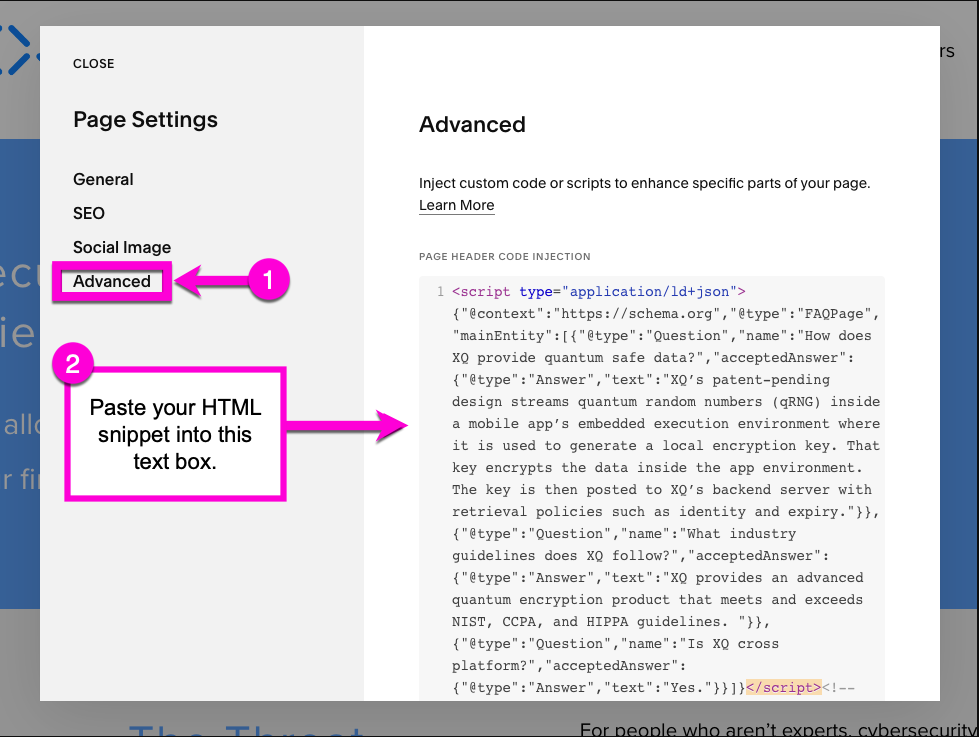Image resolution: width=979 pixels, height=737 pixels.
Task: Click line number 1 in the code gutter
Action: coord(440,292)
